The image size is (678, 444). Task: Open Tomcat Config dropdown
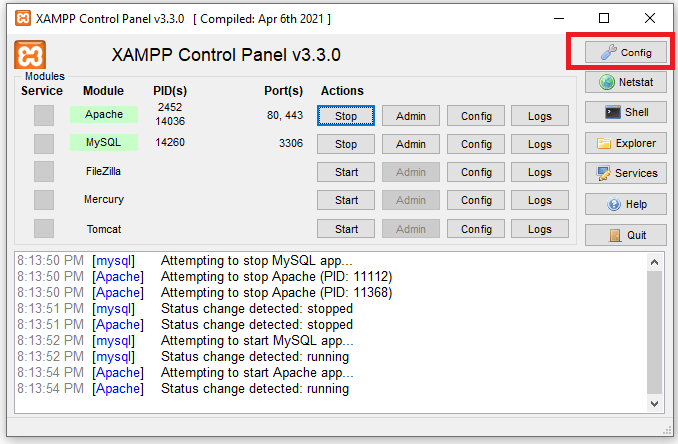coord(476,229)
